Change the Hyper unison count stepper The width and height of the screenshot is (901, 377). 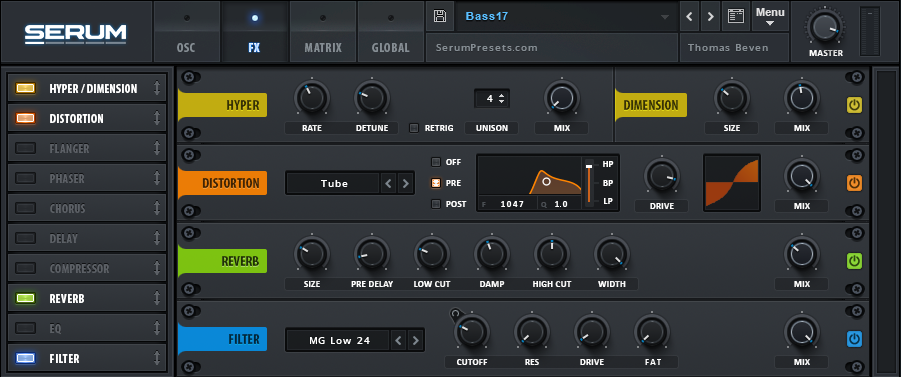502,98
